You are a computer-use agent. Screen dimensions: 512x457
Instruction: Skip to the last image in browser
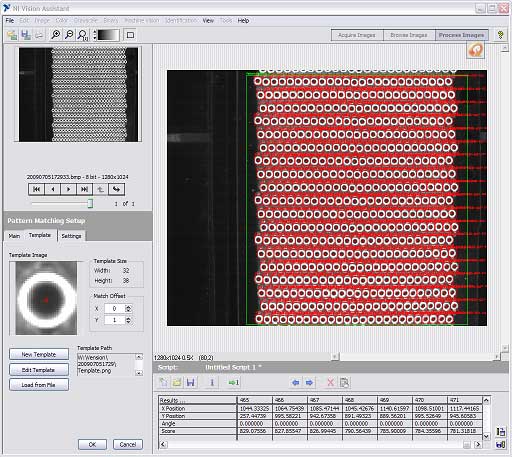[x=84, y=189]
